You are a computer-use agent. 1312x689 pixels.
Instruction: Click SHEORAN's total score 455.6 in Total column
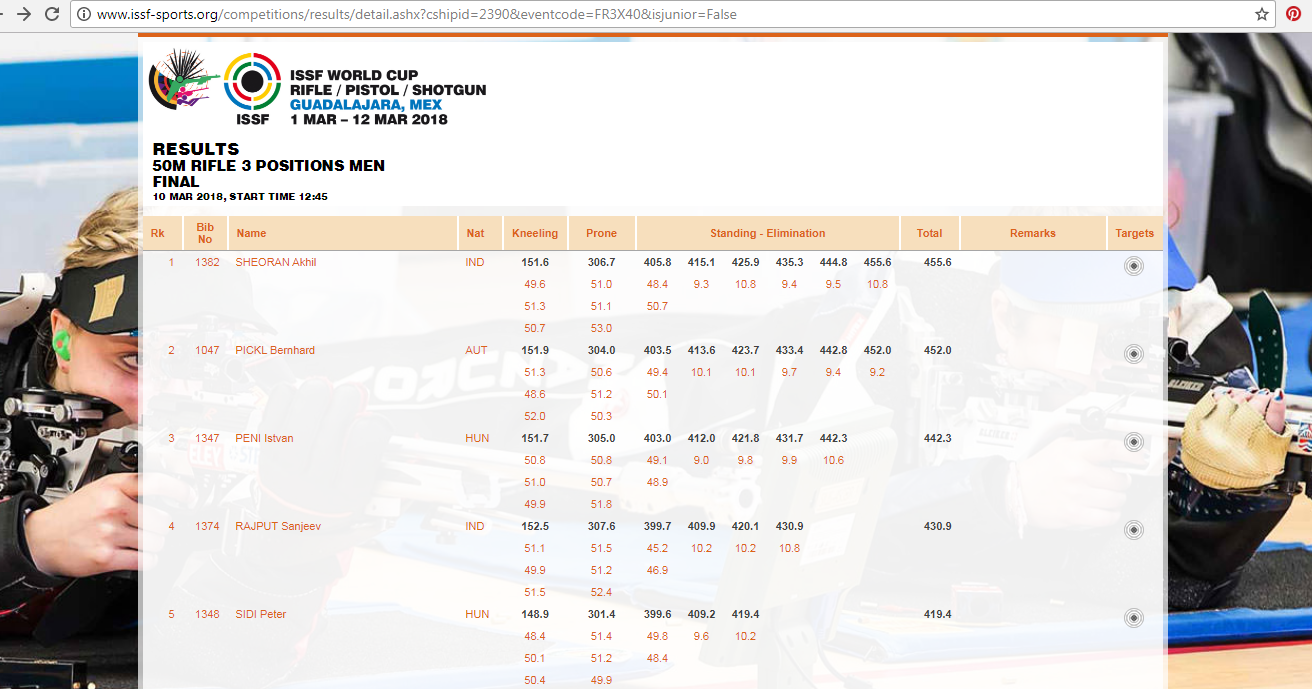coord(937,262)
